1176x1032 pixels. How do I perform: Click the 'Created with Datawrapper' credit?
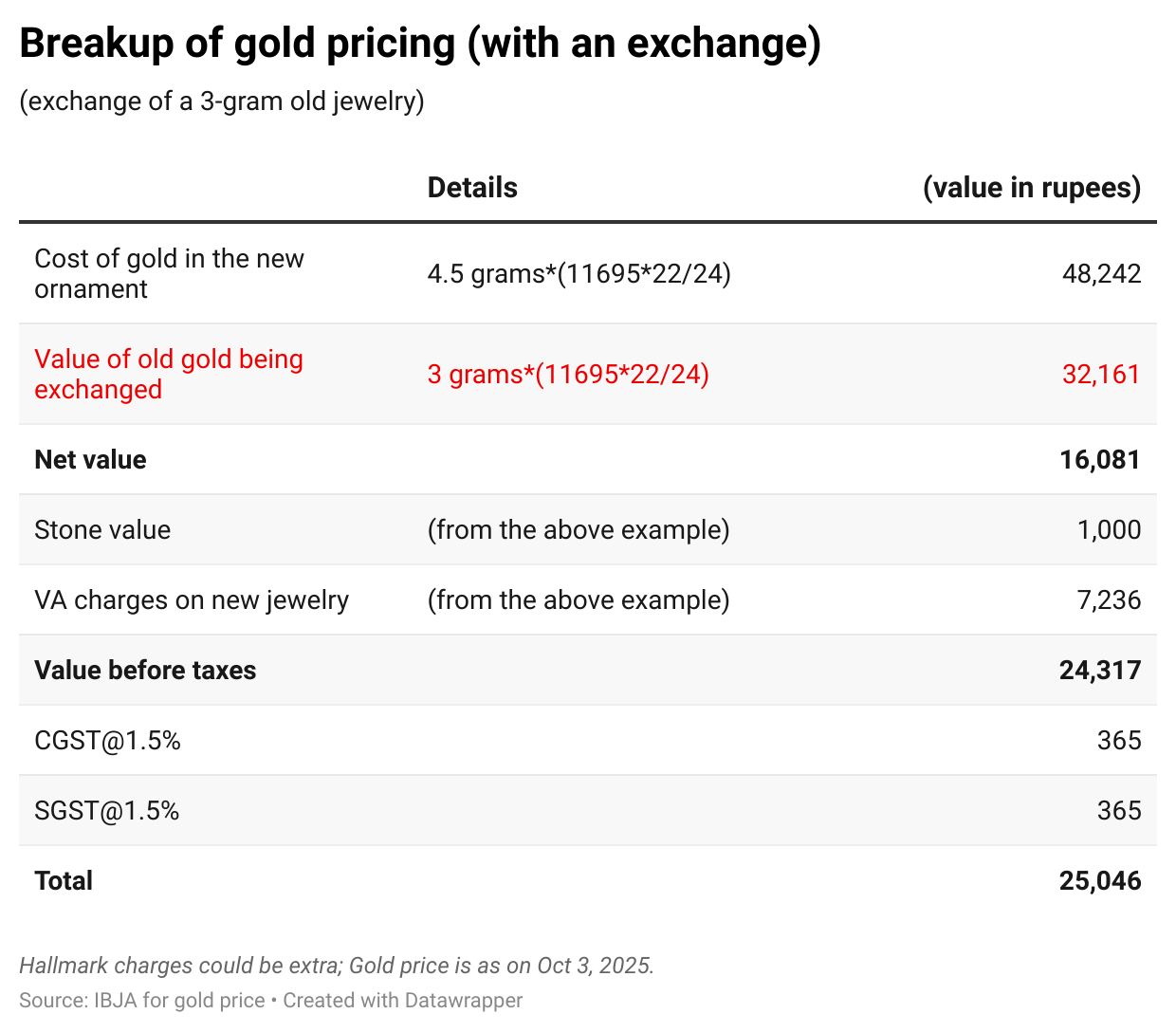402,1001
